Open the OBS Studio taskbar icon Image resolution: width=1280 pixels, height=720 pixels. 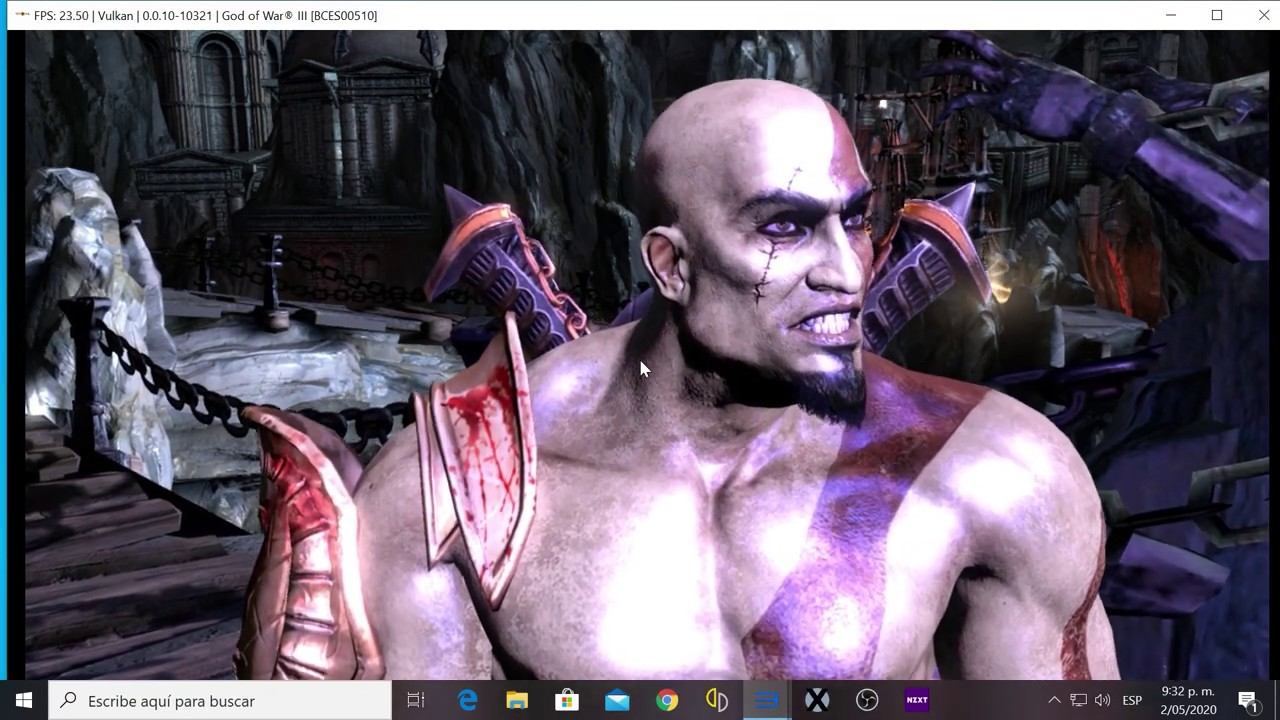pyautogui.click(x=867, y=700)
